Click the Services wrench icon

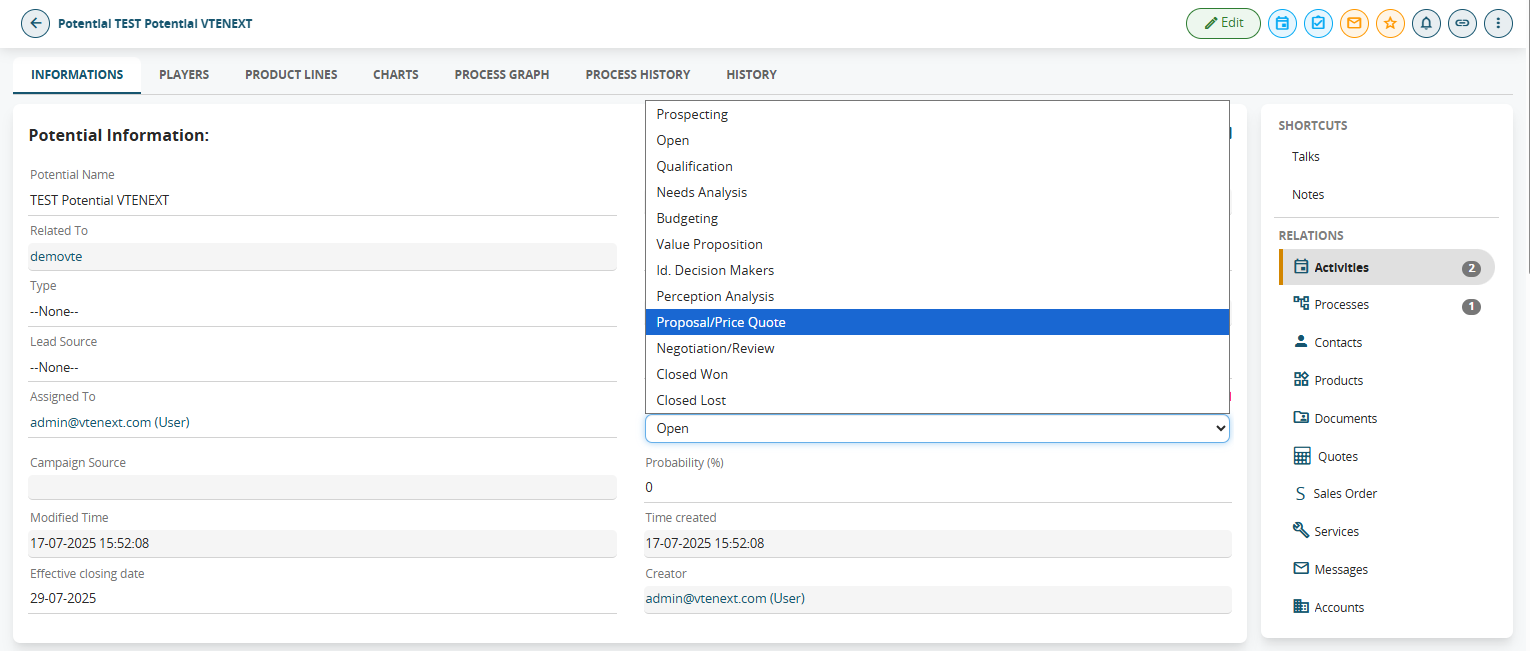tap(1301, 531)
